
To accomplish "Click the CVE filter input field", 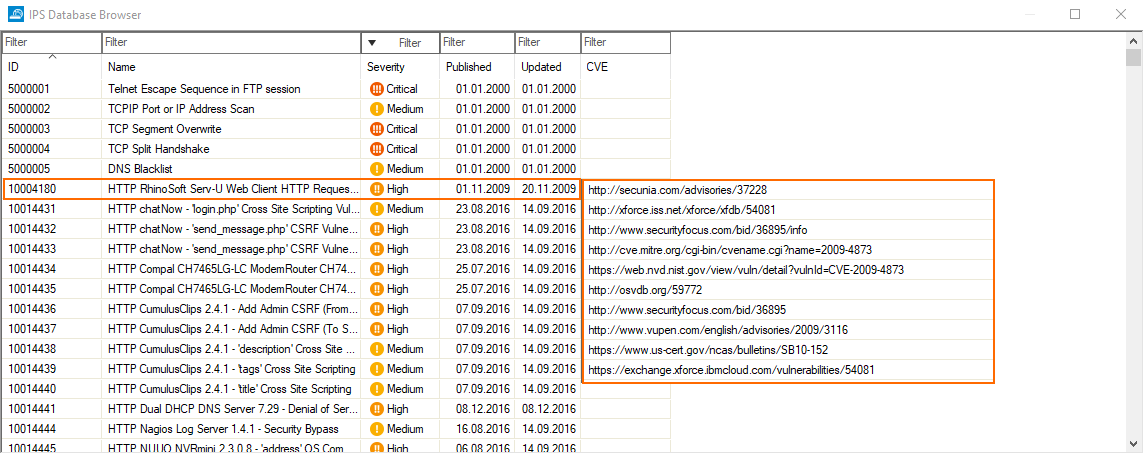I will pos(625,43).
